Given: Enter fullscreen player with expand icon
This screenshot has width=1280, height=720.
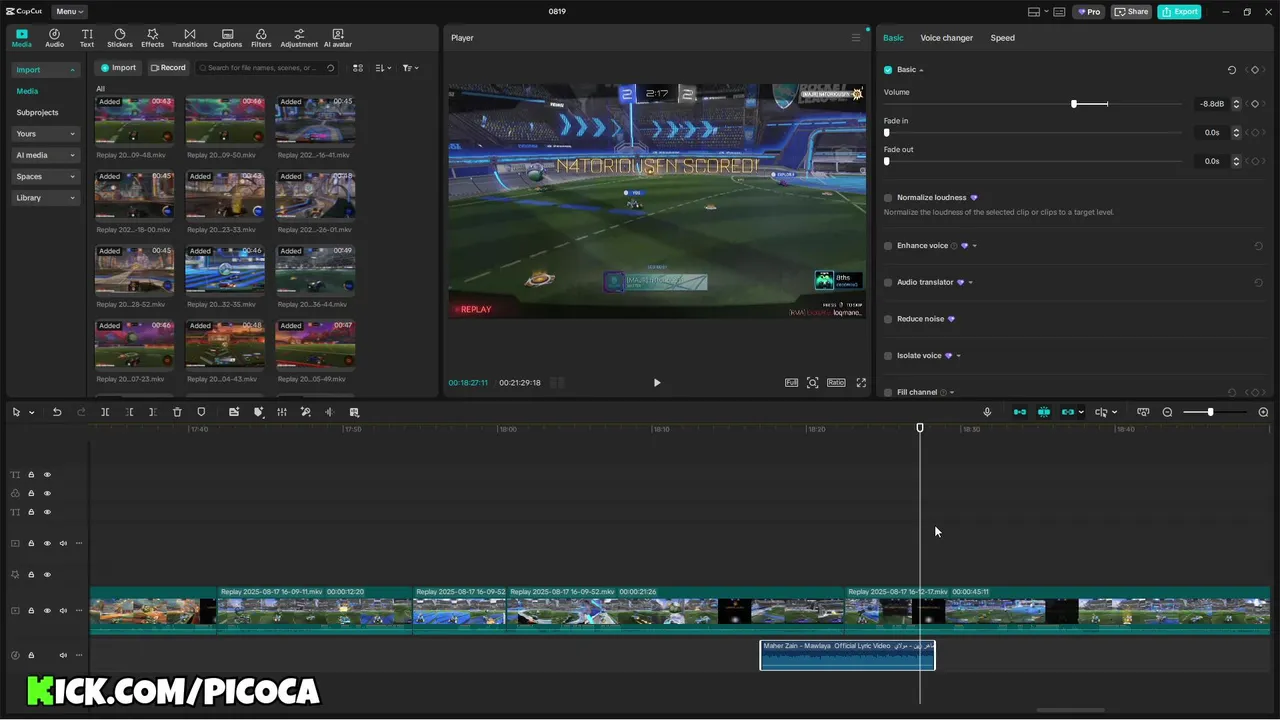Looking at the screenshot, I should tap(861, 382).
